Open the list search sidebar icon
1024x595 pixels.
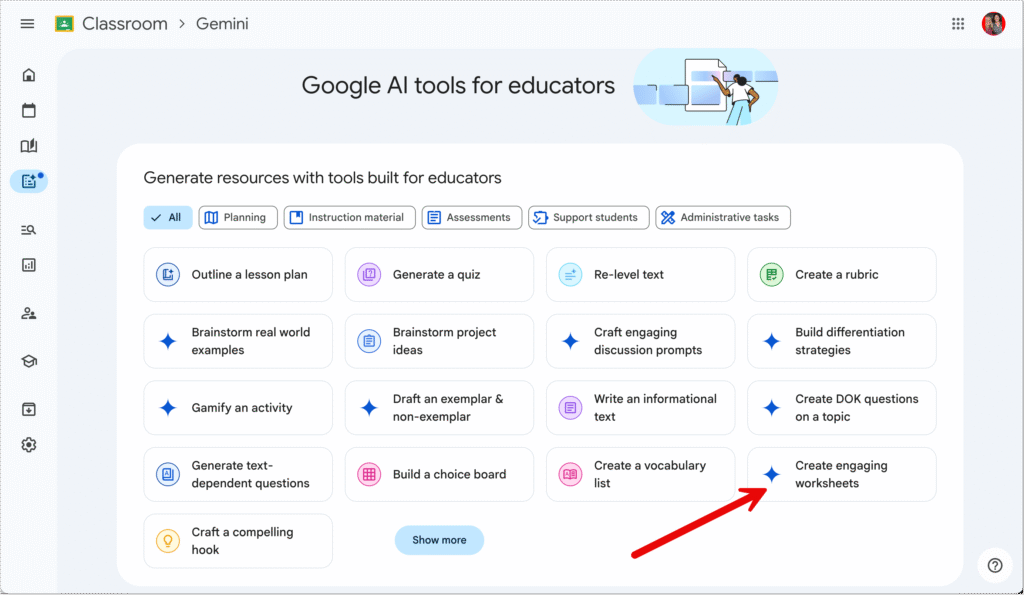tap(29, 230)
